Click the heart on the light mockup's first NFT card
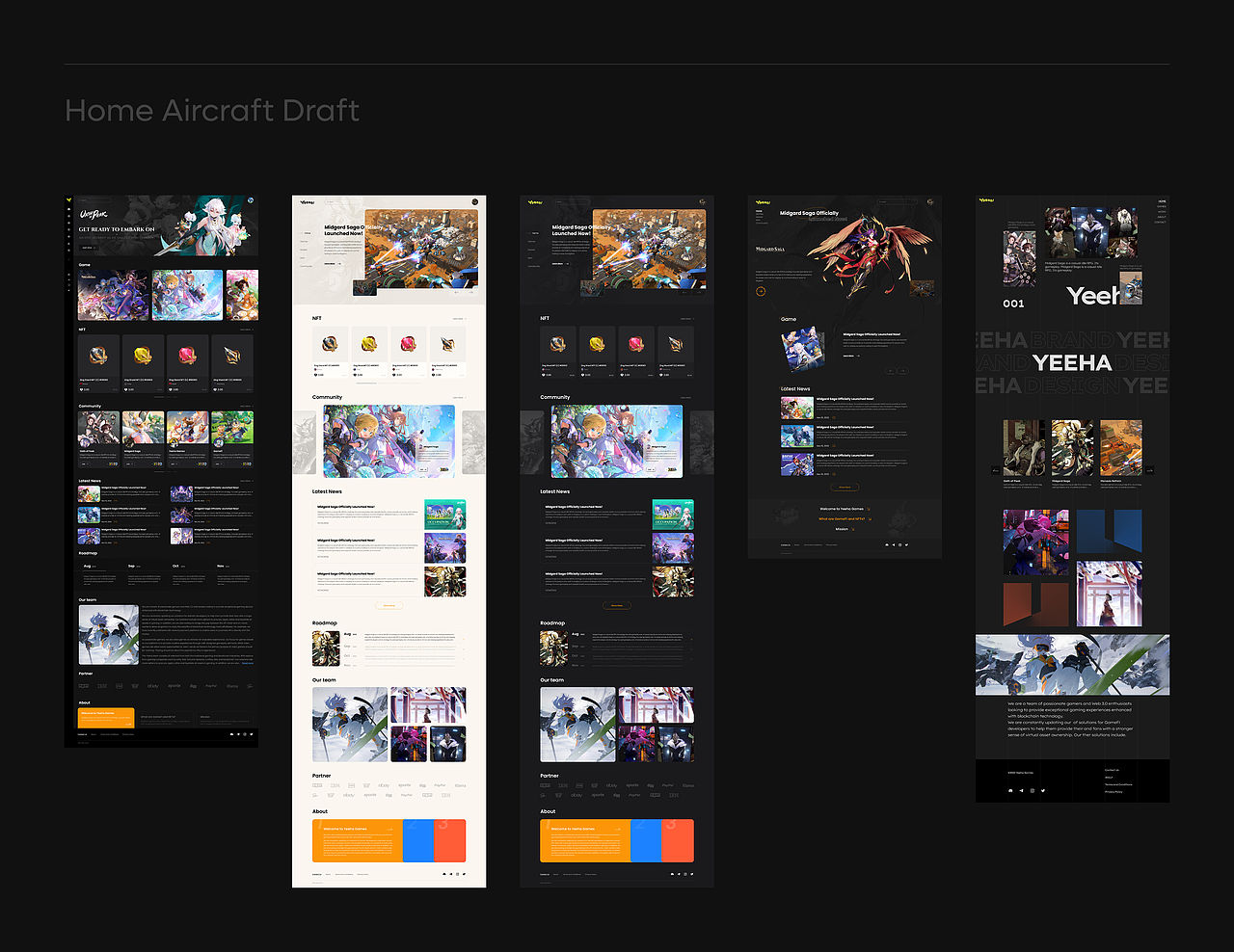The height and width of the screenshot is (952, 1234). (316, 375)
